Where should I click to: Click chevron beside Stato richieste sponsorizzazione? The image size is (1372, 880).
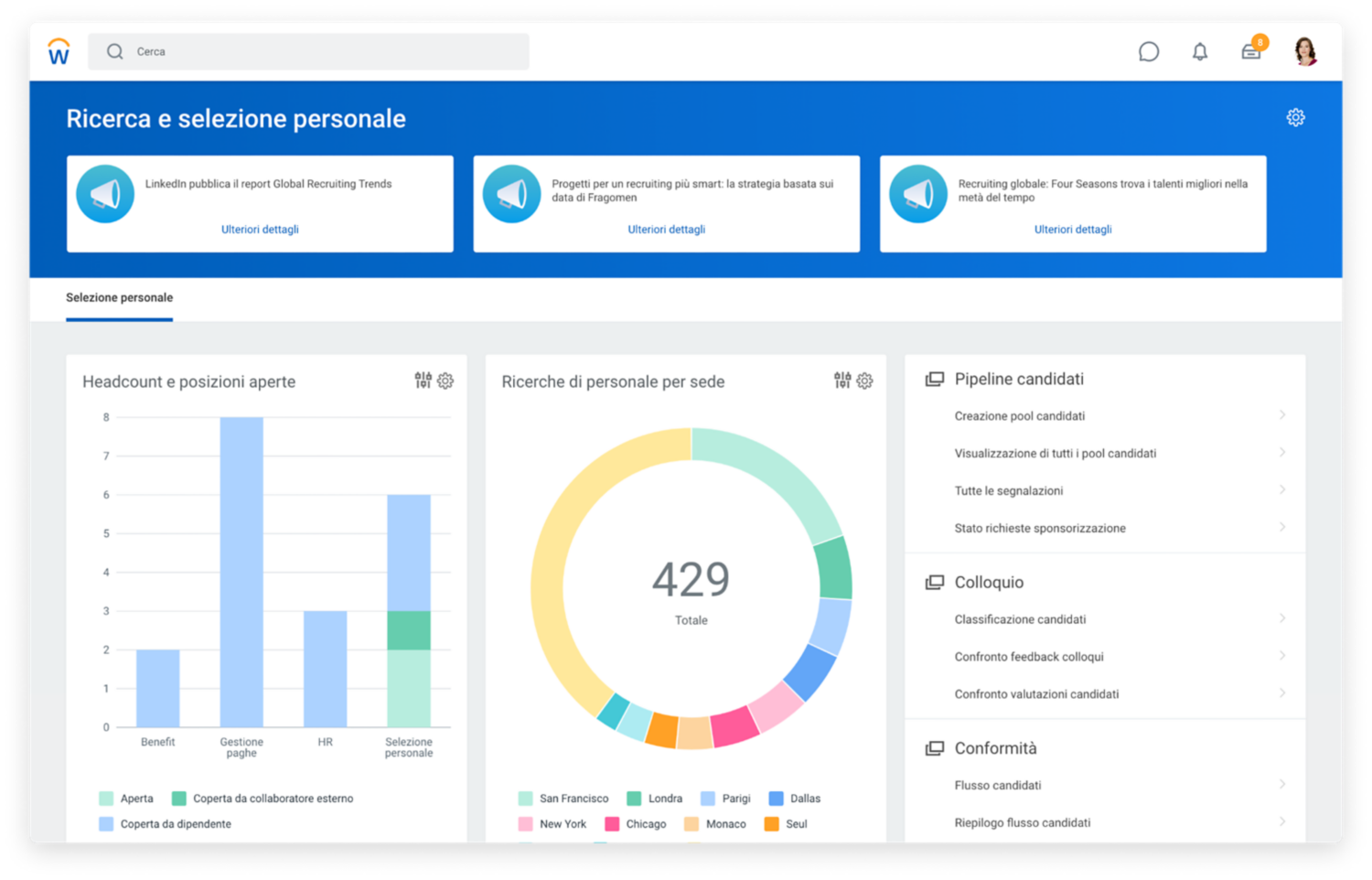1282,528
